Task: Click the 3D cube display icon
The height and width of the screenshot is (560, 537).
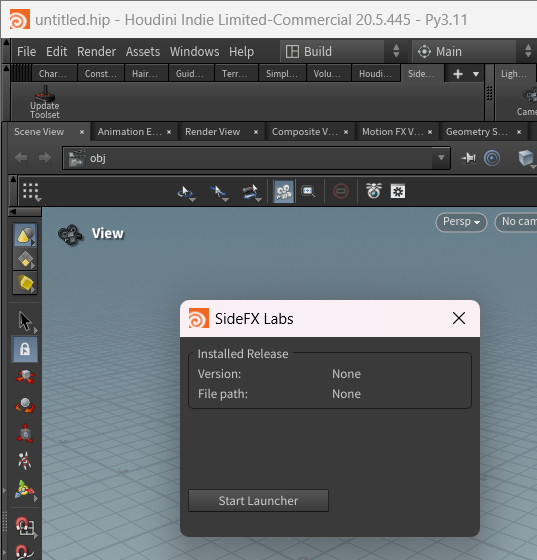Action: (527, 158)
